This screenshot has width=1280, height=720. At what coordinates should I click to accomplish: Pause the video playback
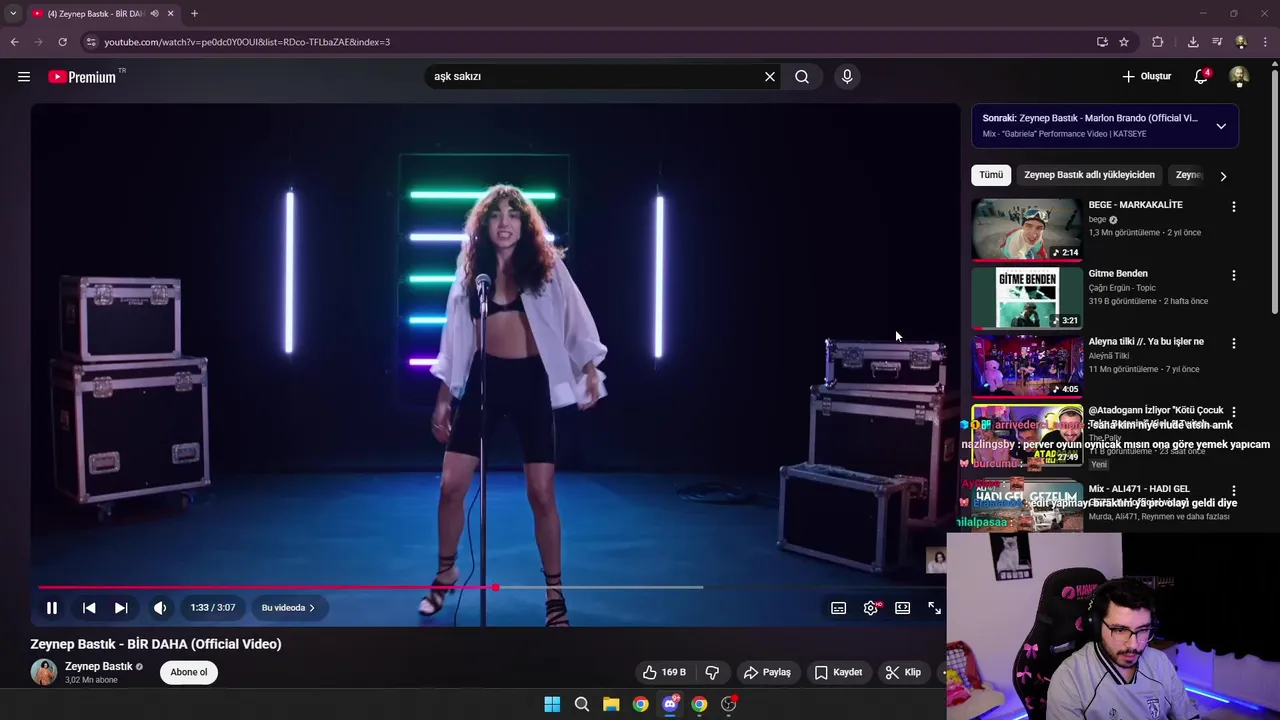tap(52, 607)
